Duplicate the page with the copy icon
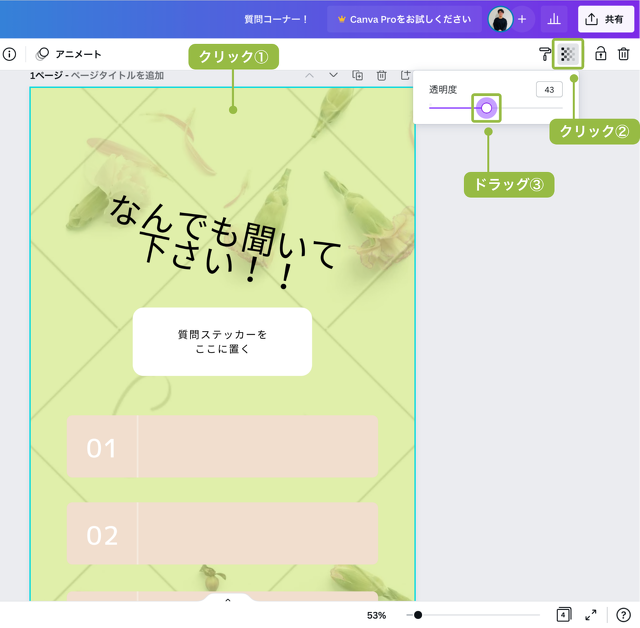 click(x=358, y=75)
